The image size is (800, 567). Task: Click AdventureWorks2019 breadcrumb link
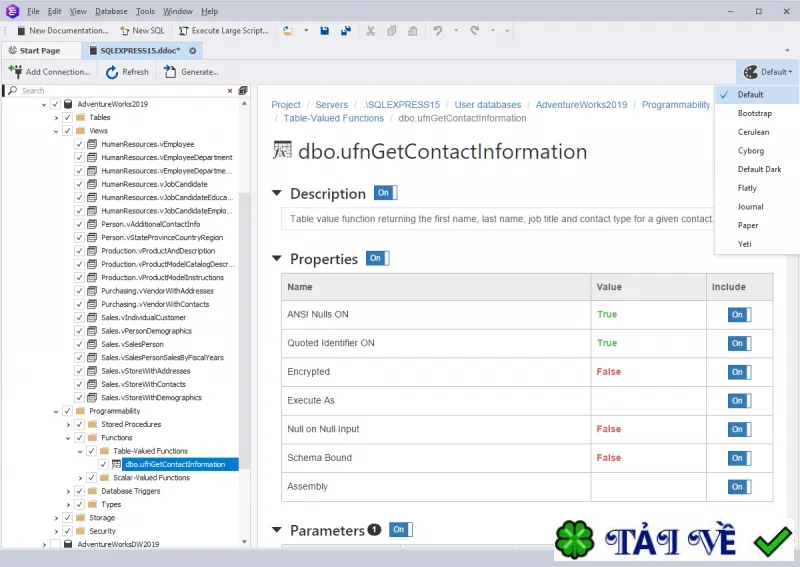point(581,105)
